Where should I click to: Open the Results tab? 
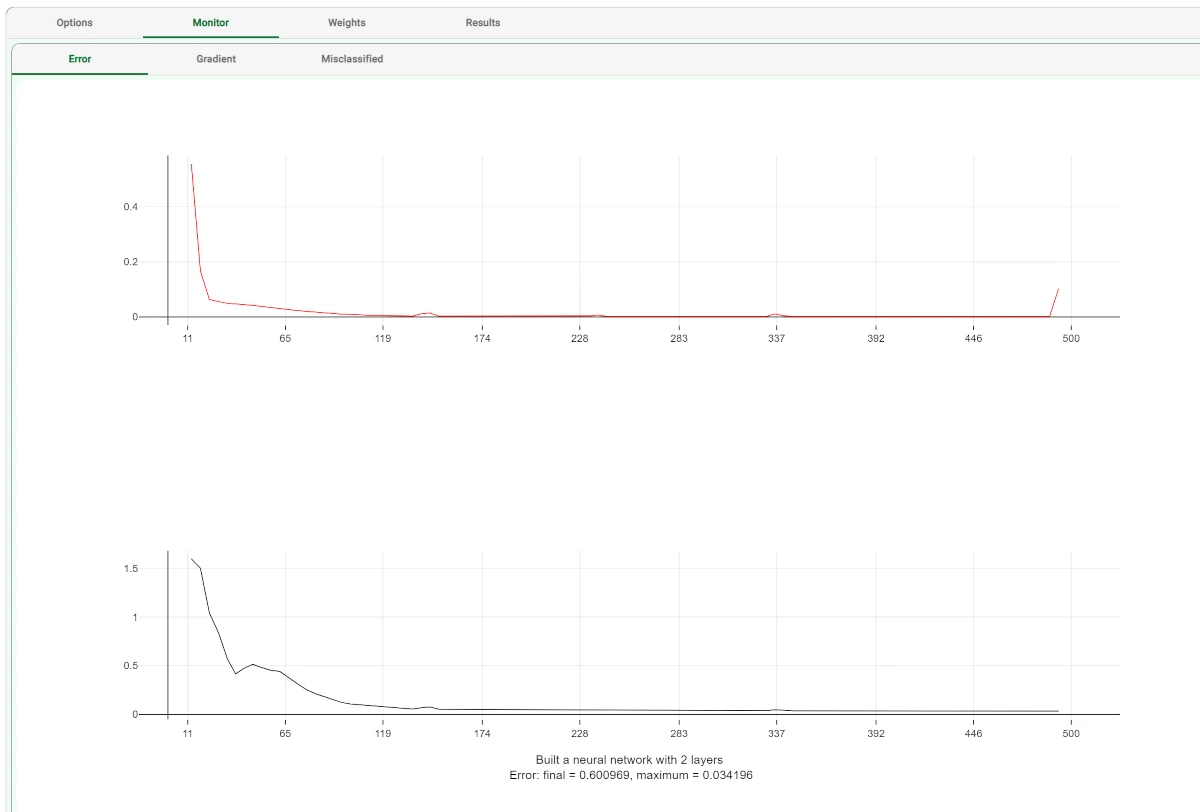coord(483,22)
